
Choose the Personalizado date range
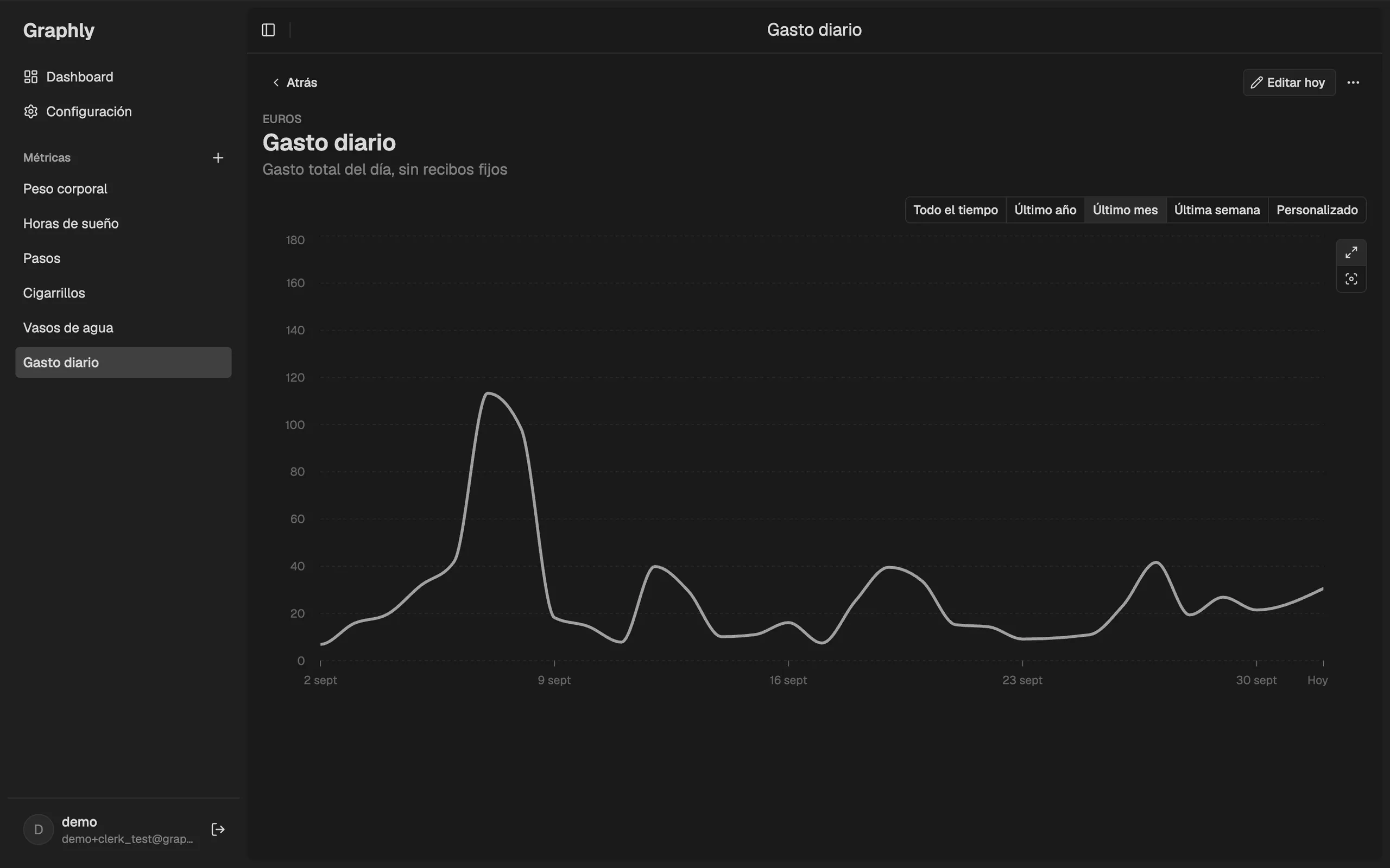point(1317,210)
